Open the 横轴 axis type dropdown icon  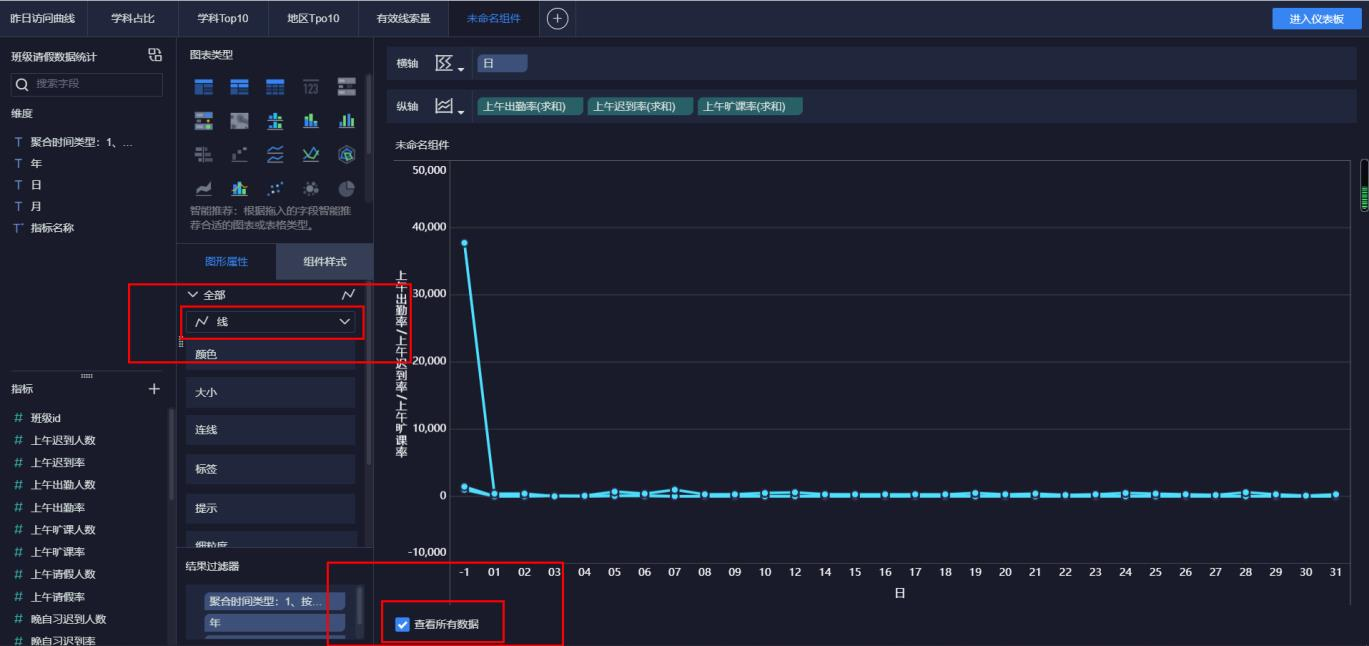click(x=449, y=64)
